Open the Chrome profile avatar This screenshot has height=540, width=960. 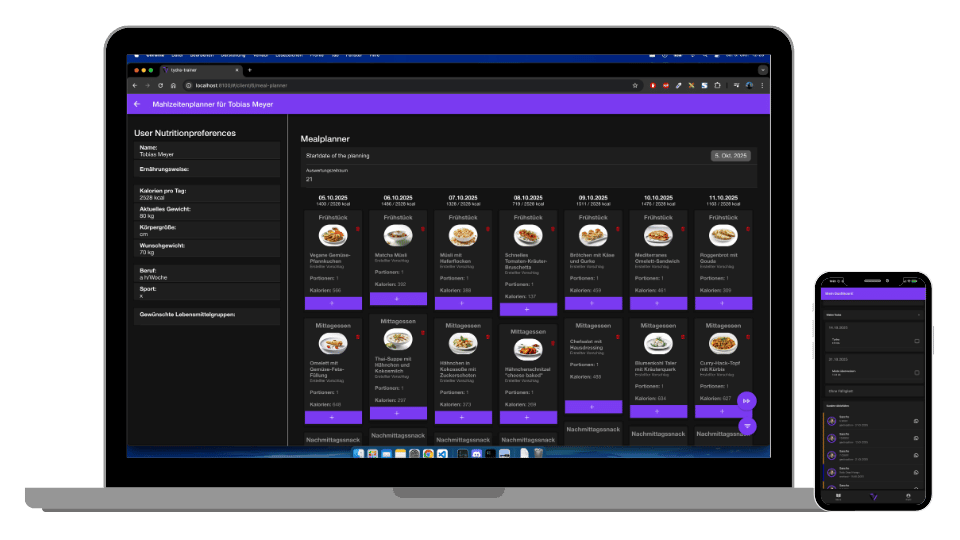[x=749, y=86]
